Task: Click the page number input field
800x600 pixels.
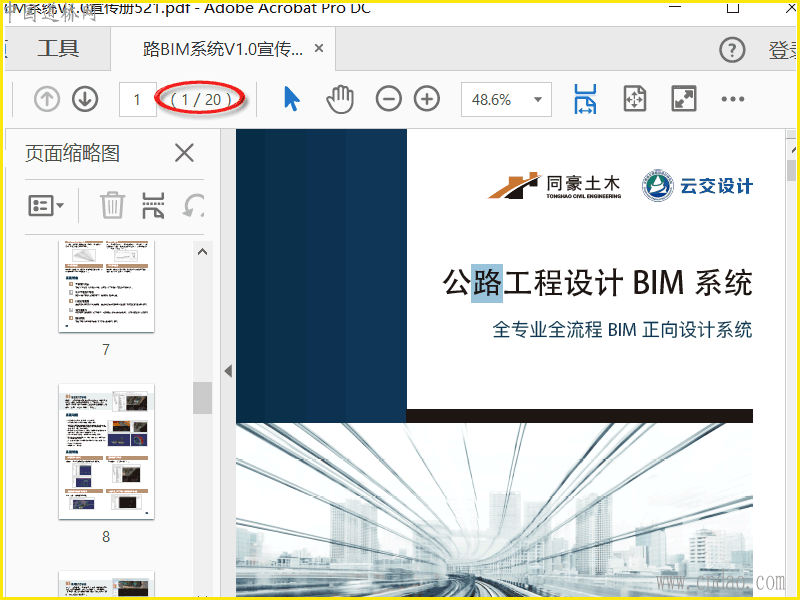Action: pos(137,99)
